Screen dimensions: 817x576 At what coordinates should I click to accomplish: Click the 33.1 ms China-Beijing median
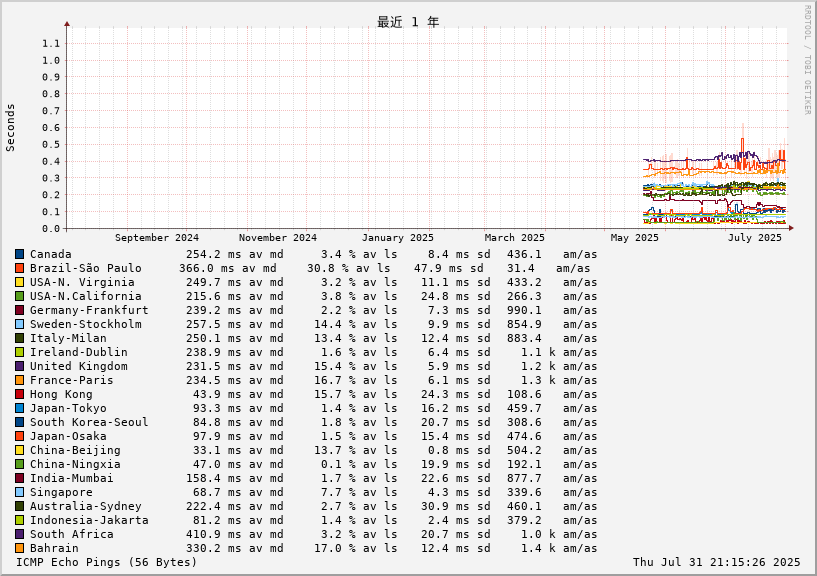point(217,450)
